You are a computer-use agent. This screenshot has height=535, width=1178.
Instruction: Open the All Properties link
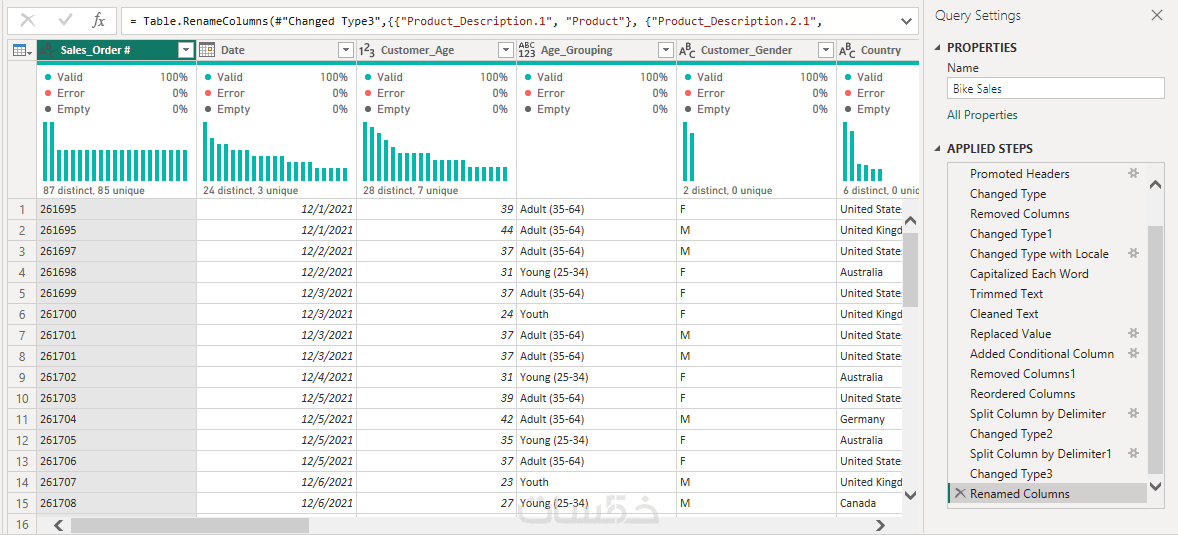coord(982,115)
